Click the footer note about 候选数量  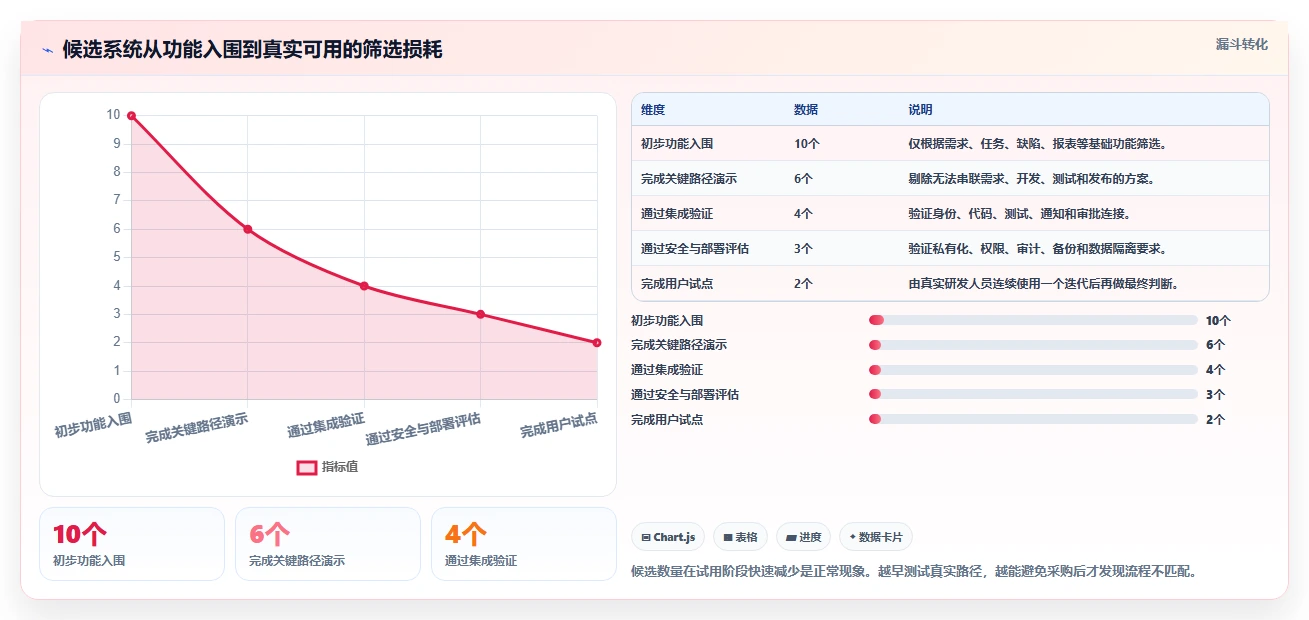pos(914,572)
